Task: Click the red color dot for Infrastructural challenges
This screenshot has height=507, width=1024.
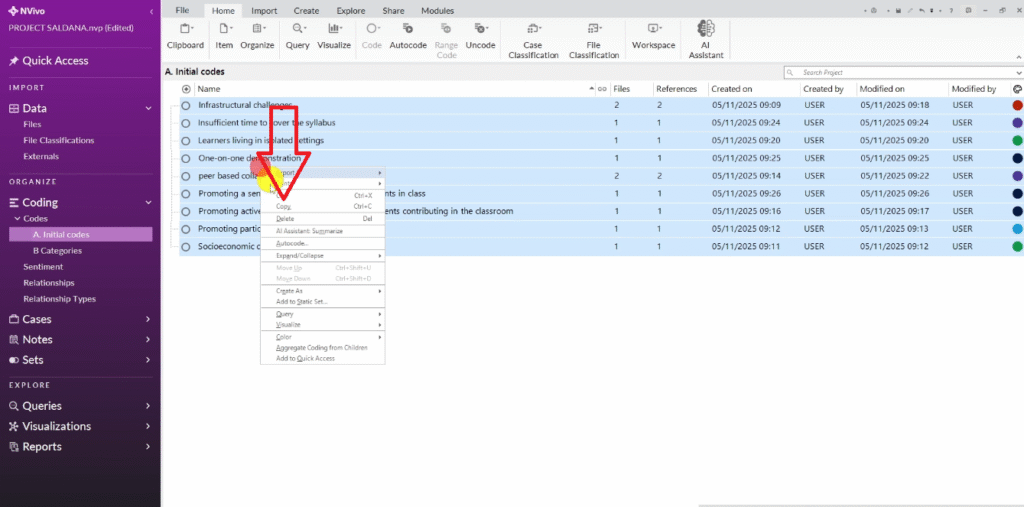Action: click(1017, 105)
